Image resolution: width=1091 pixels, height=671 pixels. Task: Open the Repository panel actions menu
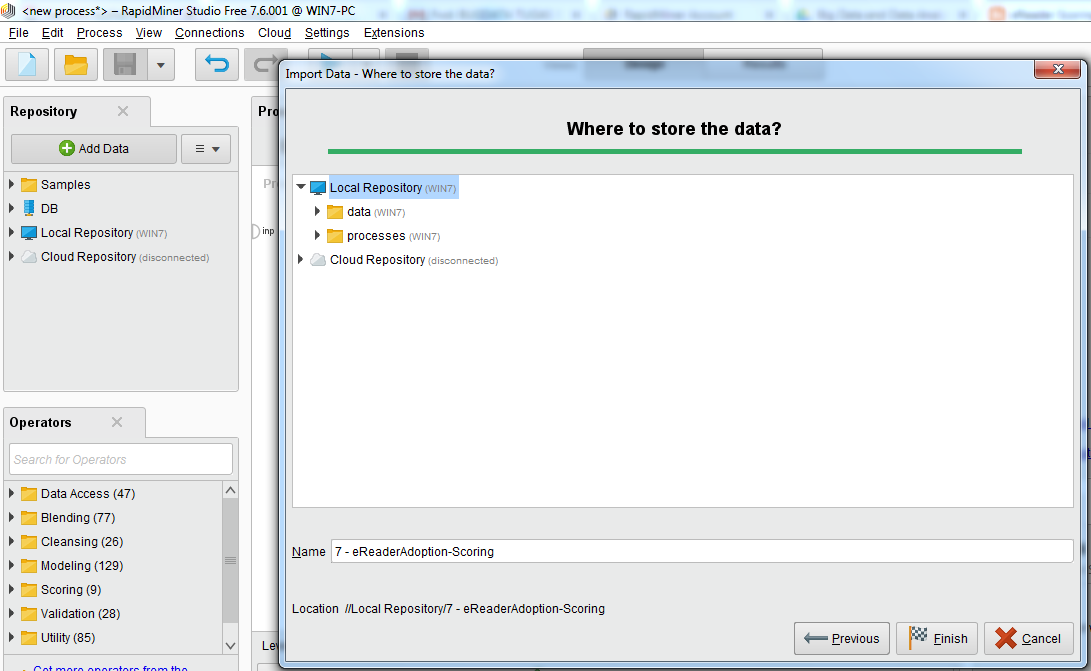pyautogui.click(x=206, y=148)
